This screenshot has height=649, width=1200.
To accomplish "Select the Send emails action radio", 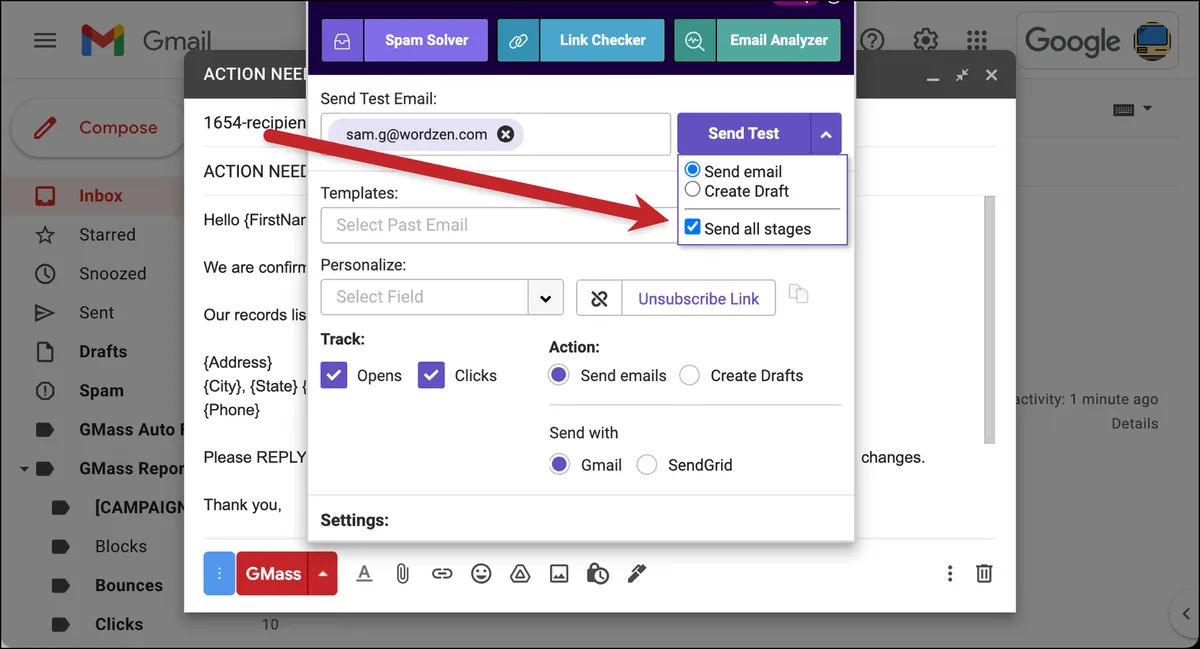I will 559,375.
